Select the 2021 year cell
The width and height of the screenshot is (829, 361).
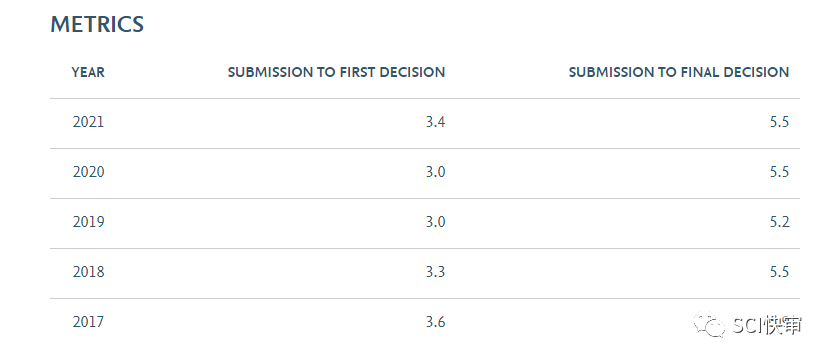(88, 122)
